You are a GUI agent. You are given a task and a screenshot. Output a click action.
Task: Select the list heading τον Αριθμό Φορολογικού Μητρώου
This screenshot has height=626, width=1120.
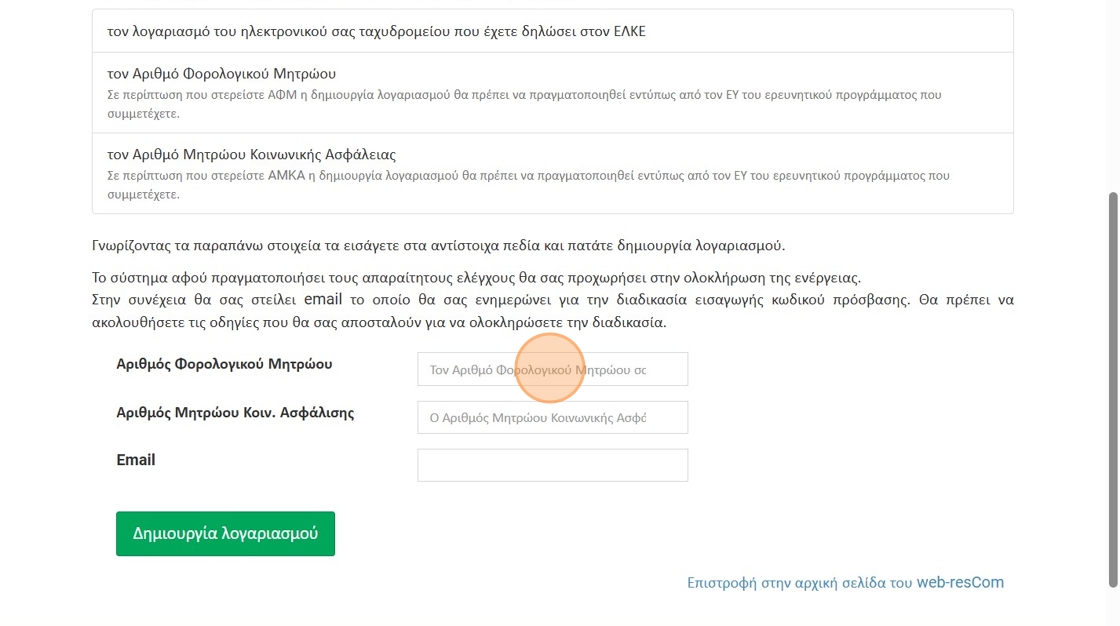click(x=221, y=74)
